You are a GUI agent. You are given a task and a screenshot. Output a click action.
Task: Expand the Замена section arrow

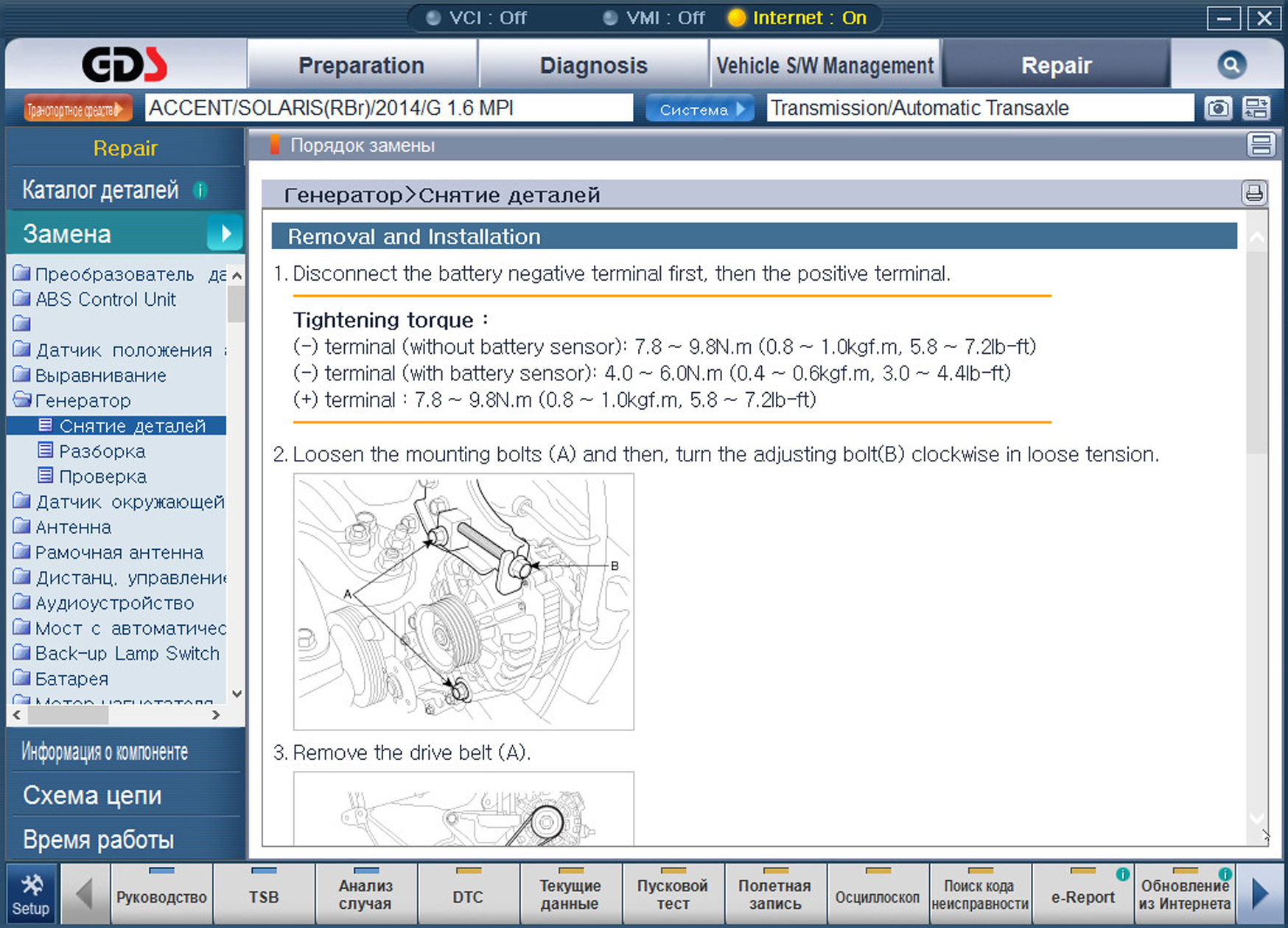point(225,234)
